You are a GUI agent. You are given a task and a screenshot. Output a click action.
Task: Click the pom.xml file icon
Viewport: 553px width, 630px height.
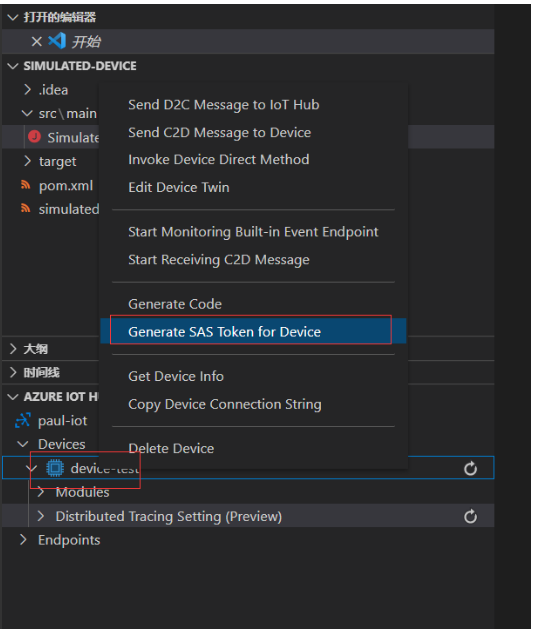[26, 185]
